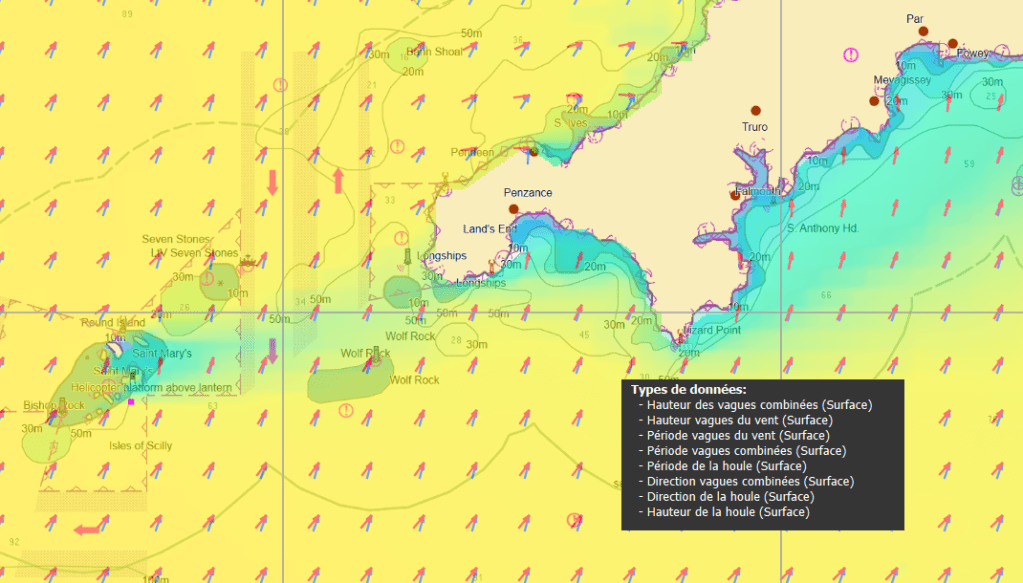Click the magenta square near Saint Mary's
Viewport: 1023px width, 583px height.
pyautogui.click(x=131, y=402)
